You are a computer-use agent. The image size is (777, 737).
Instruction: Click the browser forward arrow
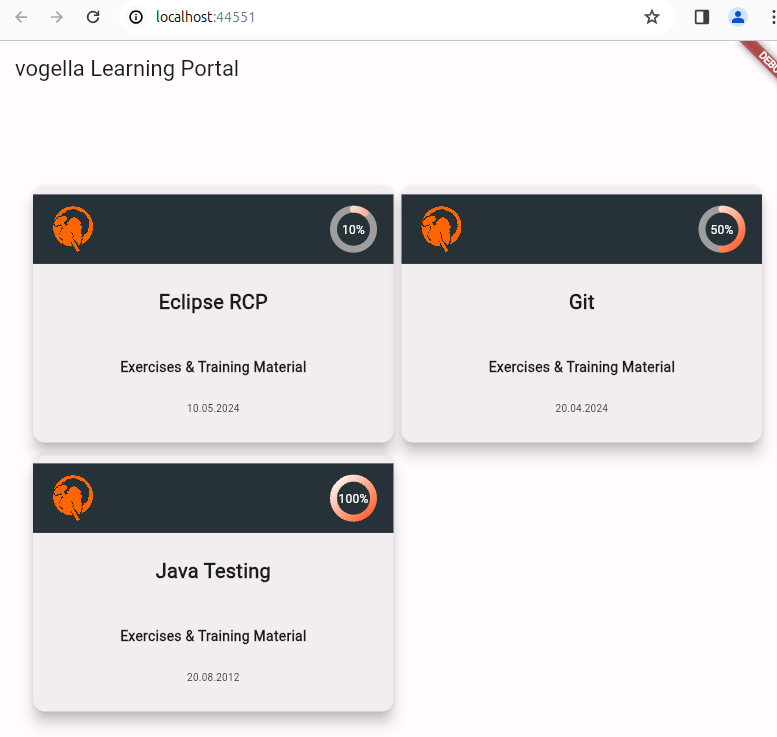[57, 17]
